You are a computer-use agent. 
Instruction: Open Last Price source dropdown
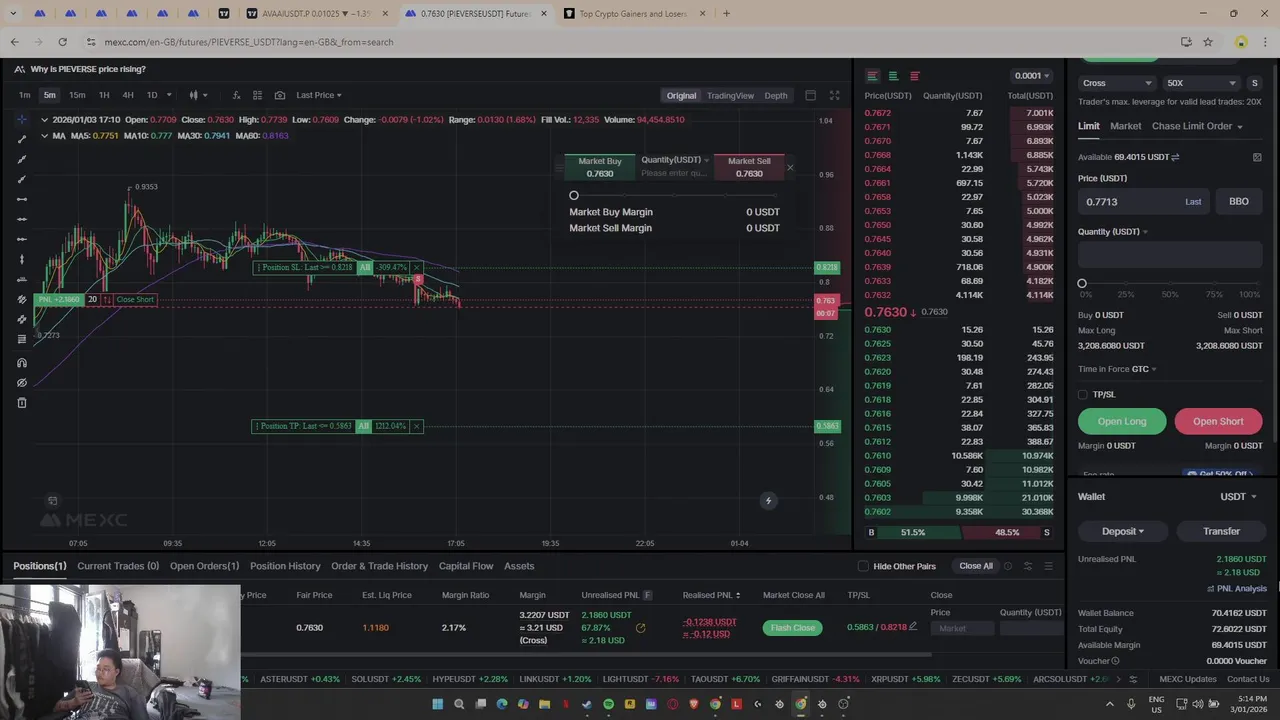pos(319,95)
